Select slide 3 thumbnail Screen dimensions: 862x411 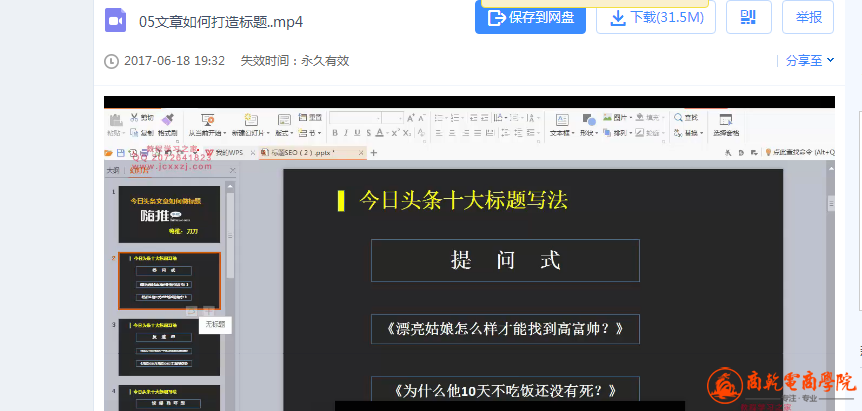(x=169, y=347)
